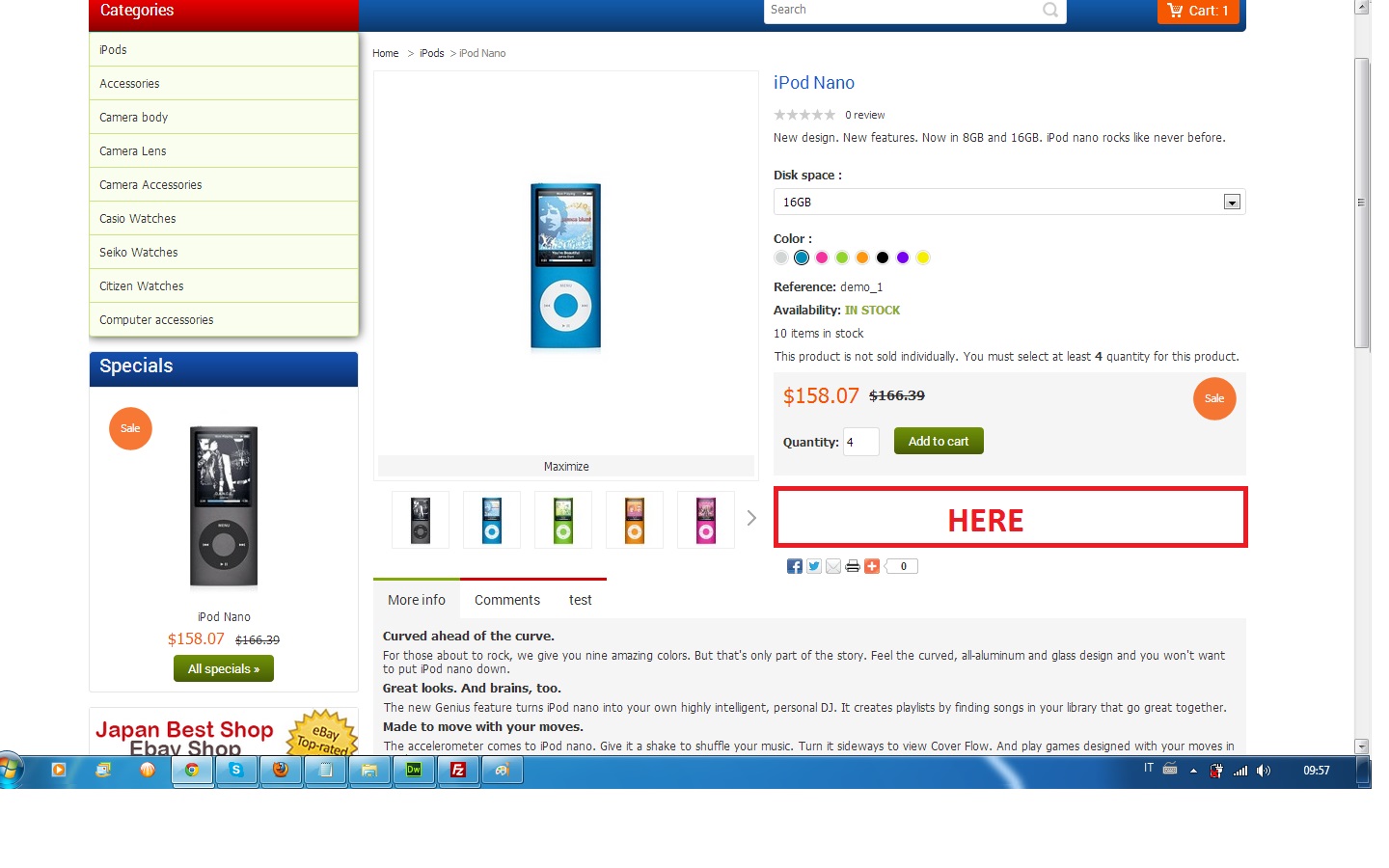Click the Quantity input field
1389x868 pixels.
(860, 442)
